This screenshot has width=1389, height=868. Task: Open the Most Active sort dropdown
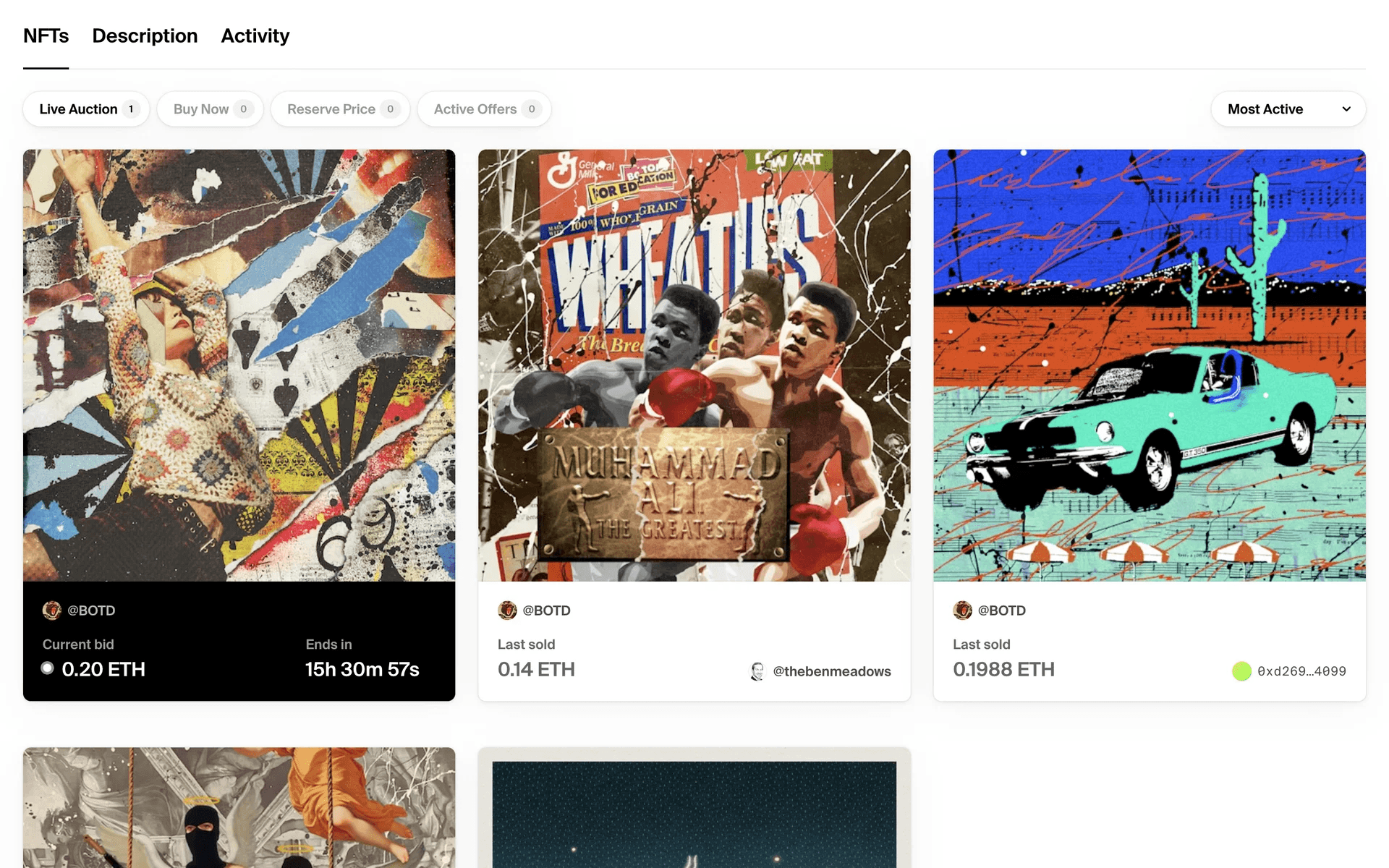point(1288,109)
